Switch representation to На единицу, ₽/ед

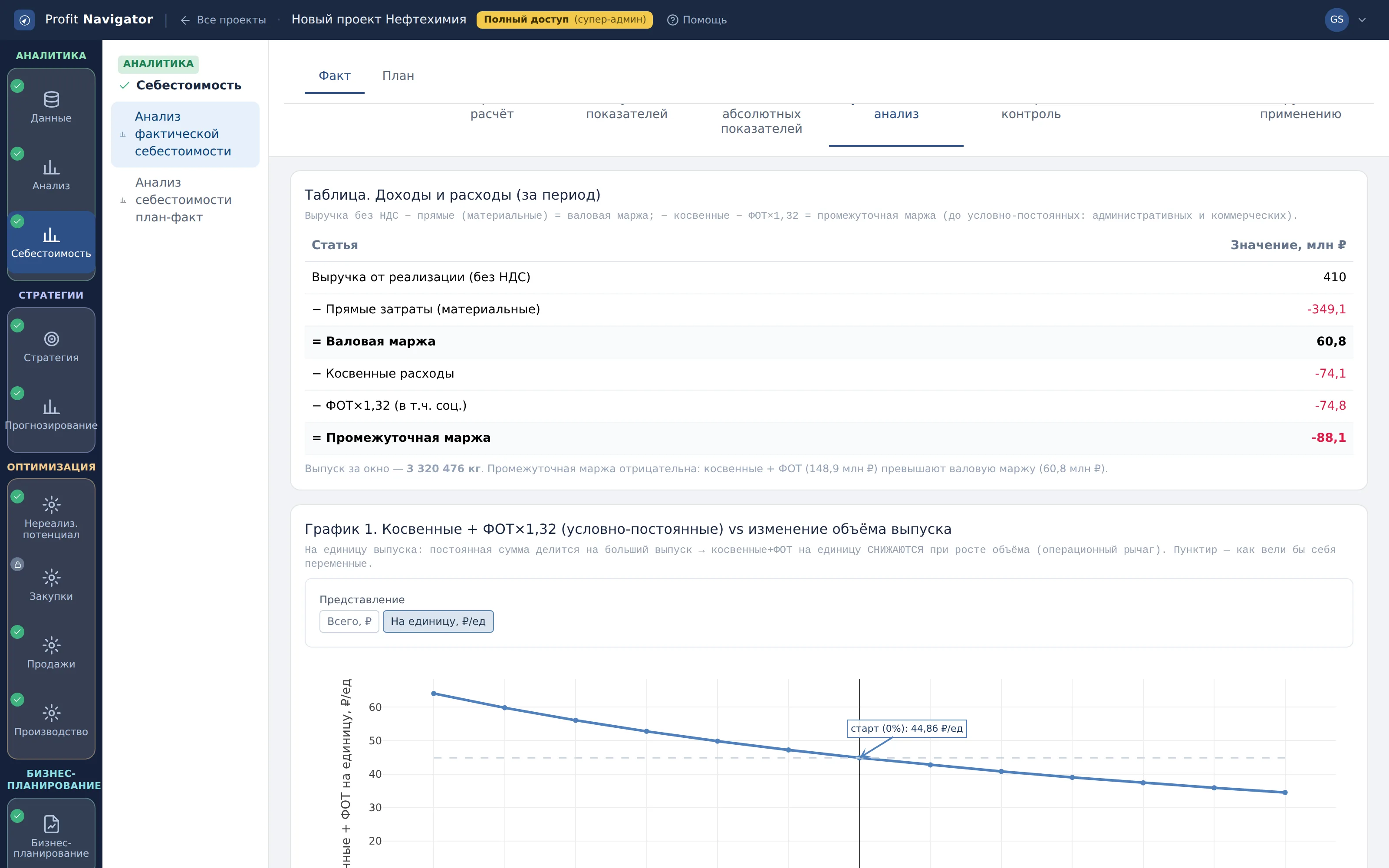tap(438, 621)
